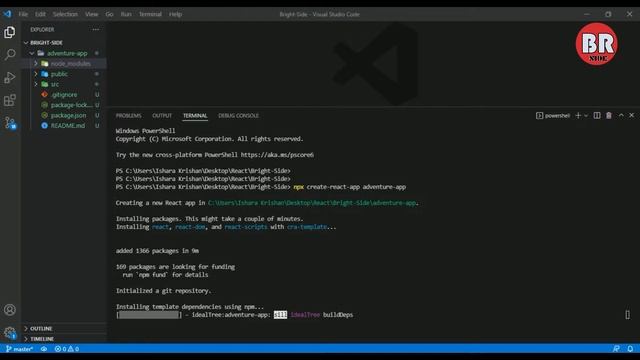This screenshot has height=360, width=640.
Task: Open the Source Control view icon
Action: (10, 123)
